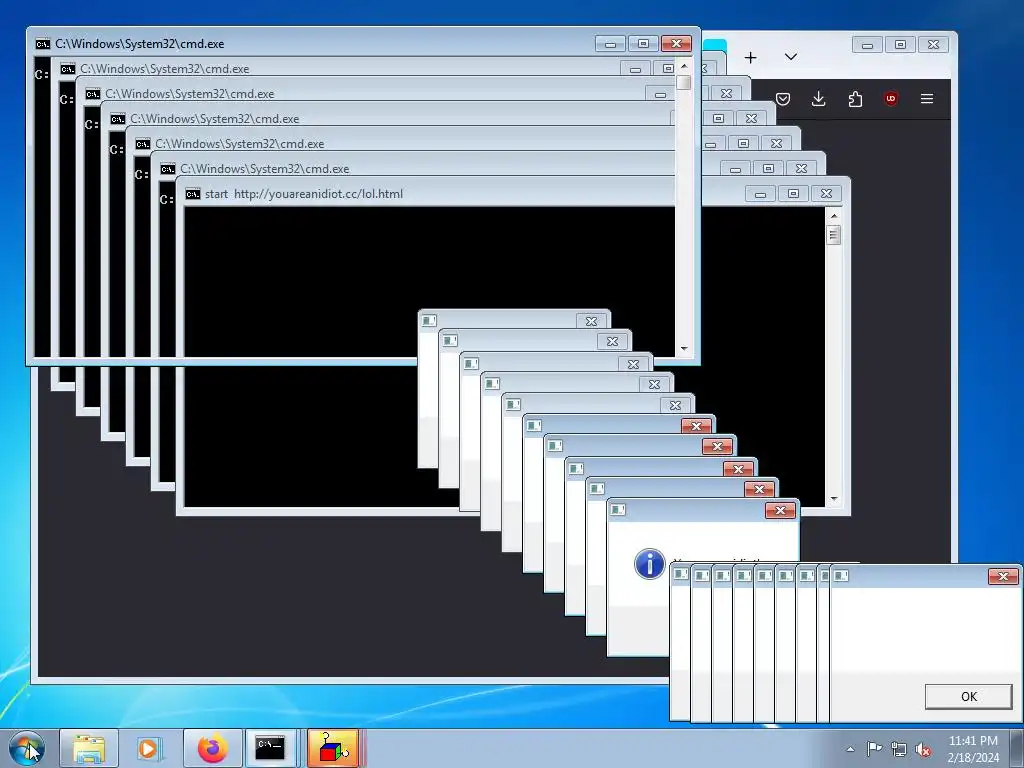Close the 'start http://youareanidiot.cc/lol.html' window
1024x768 pixels.
pyautogui.click(x=826, y=193)
